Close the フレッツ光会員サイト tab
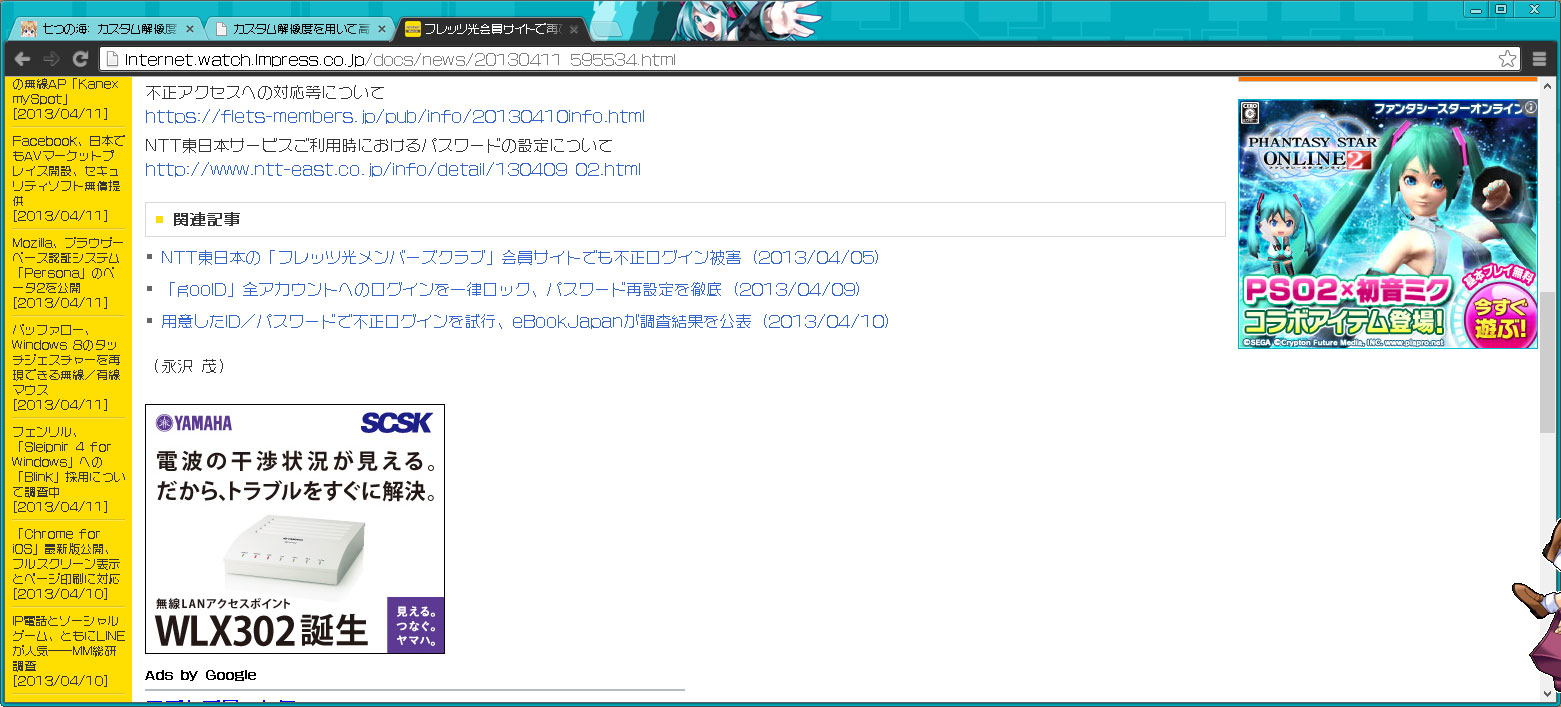This screenshot has width=1561, height=707. (x=573, y=29)
